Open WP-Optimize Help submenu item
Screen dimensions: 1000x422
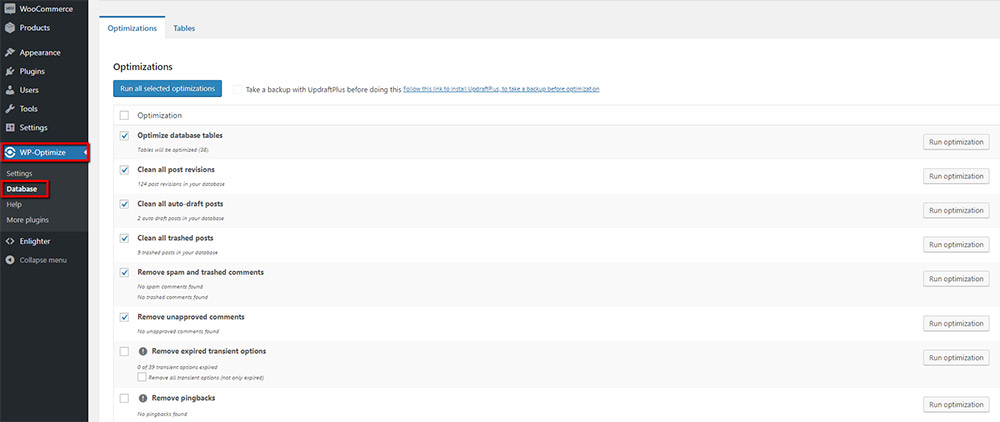15,205
